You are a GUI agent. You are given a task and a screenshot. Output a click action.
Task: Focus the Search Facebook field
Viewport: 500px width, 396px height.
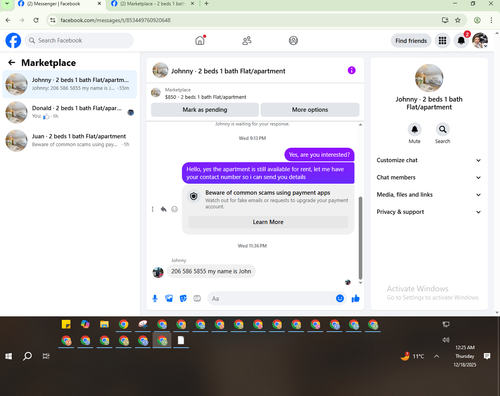tap(79, 41)
